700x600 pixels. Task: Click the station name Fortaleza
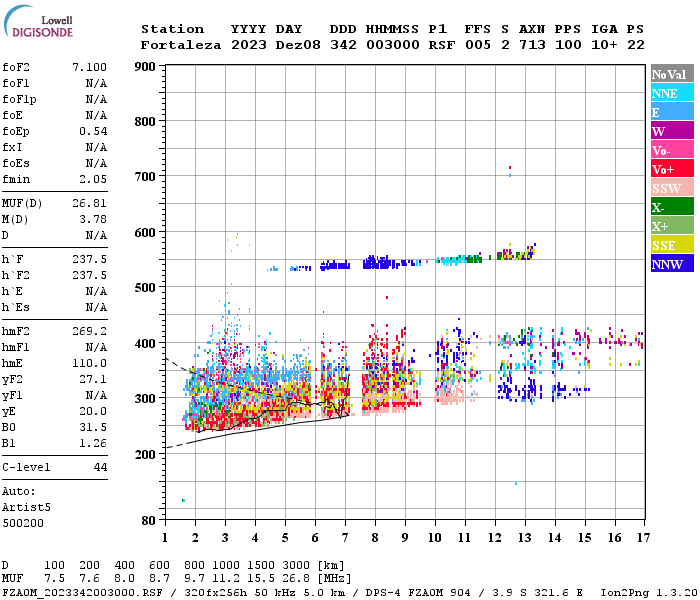tap(181, 45)
